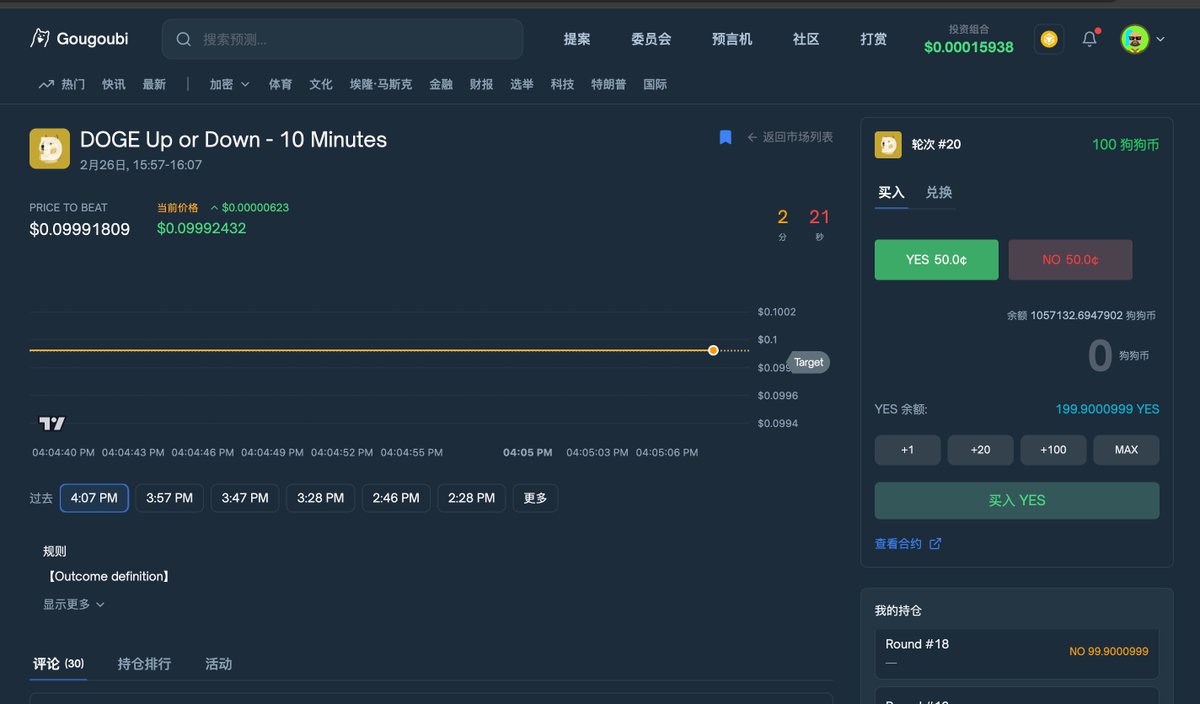Select the 3:28 PM past round

point(321,498)
